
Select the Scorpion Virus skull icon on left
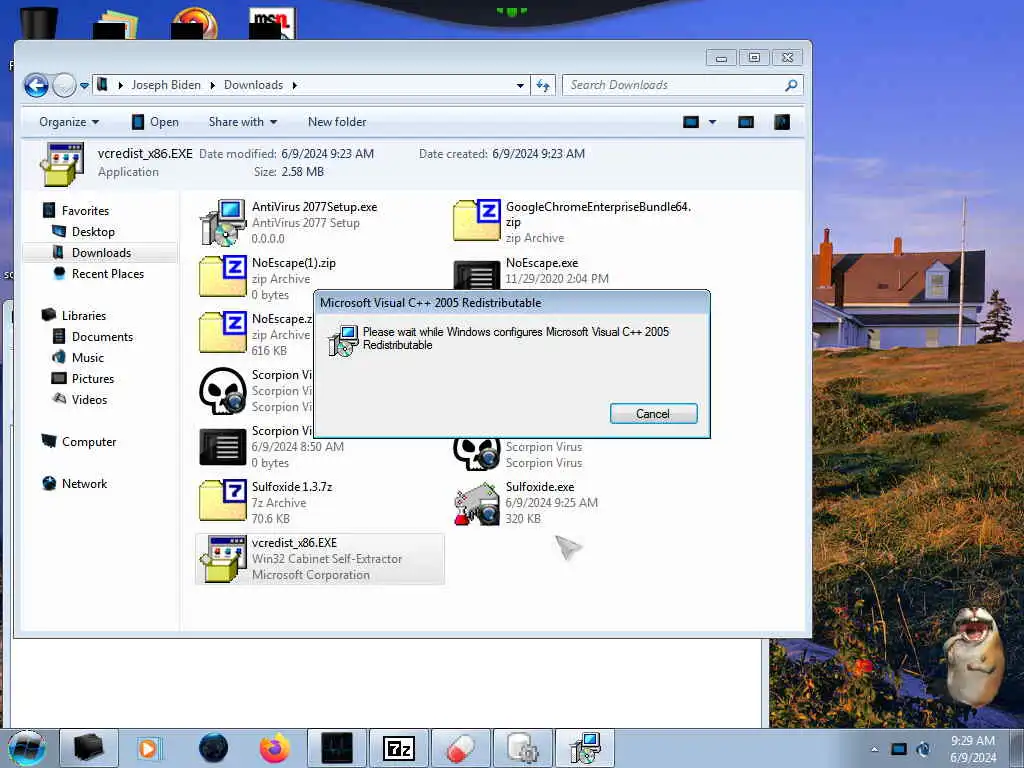223,391
